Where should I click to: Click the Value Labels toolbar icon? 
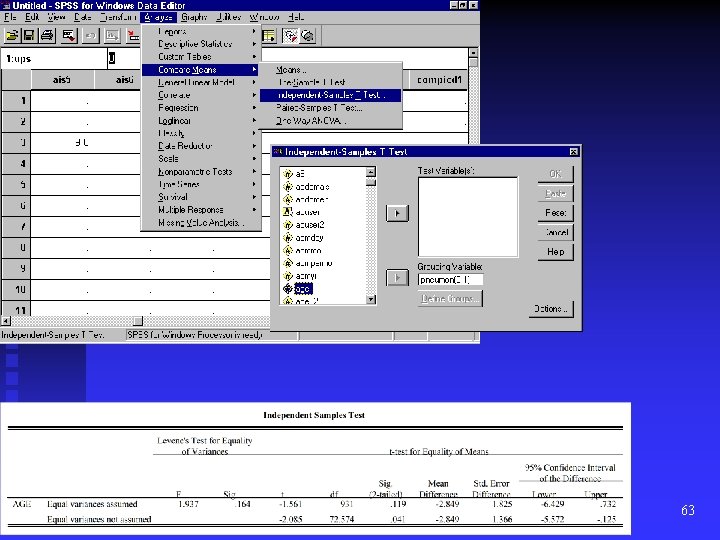[290, 36]
